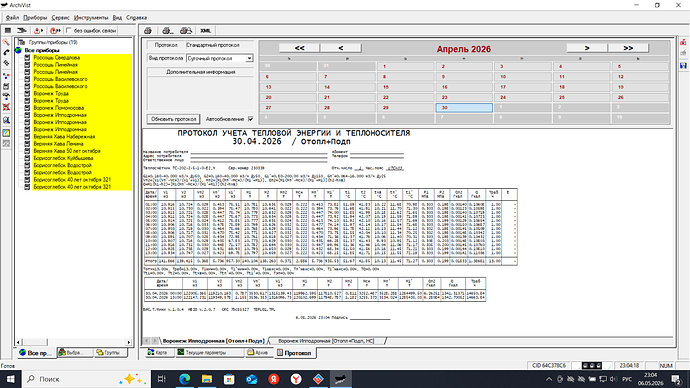This screenshot has height=388, width=690.
Task: Jump forward a year with >> button
Action: tap(628, 48)
